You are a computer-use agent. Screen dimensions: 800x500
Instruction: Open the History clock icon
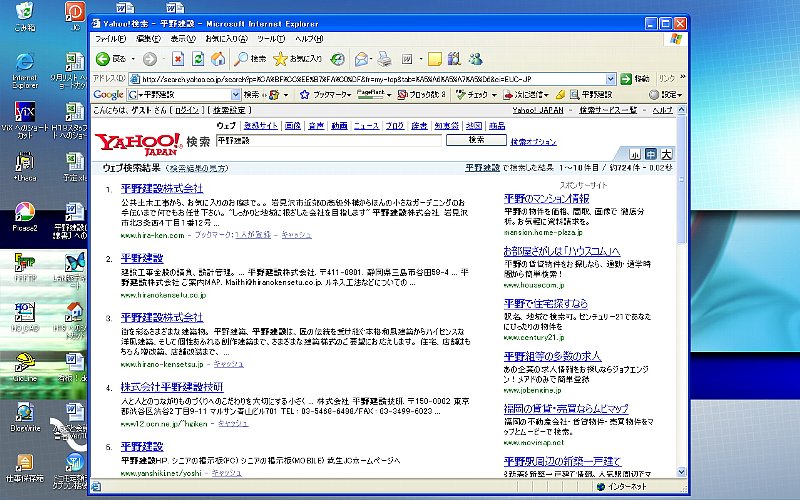(x=337, y=59)
